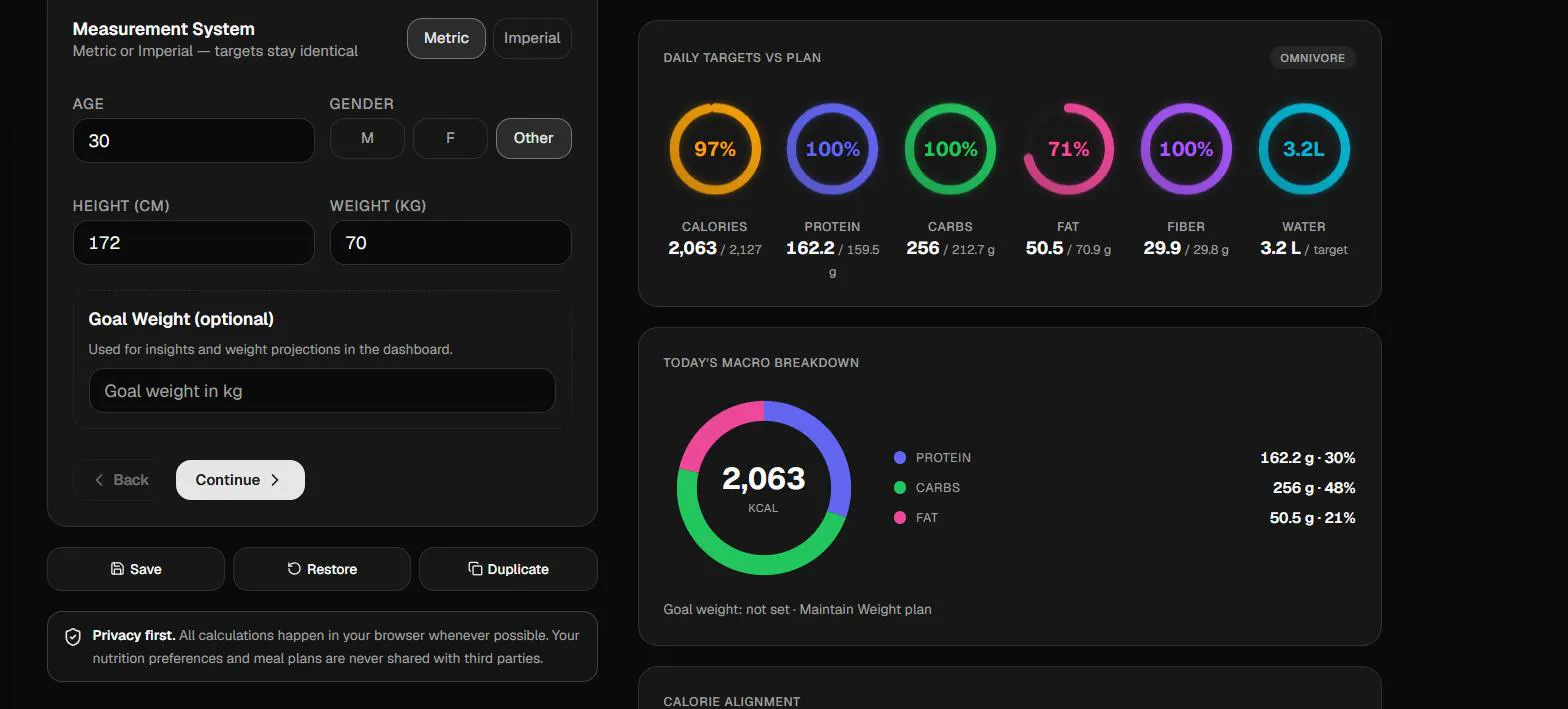Click the green Carbs legend dot

tap(900, 488)
